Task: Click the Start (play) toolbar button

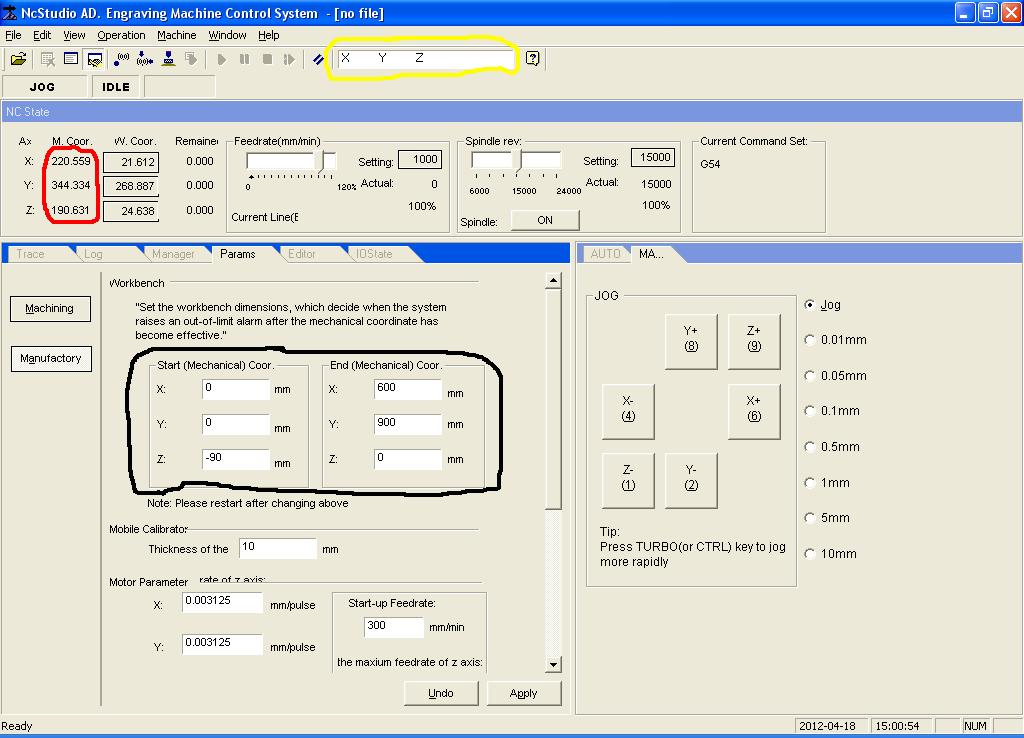Action: click(x=222, y=59)
